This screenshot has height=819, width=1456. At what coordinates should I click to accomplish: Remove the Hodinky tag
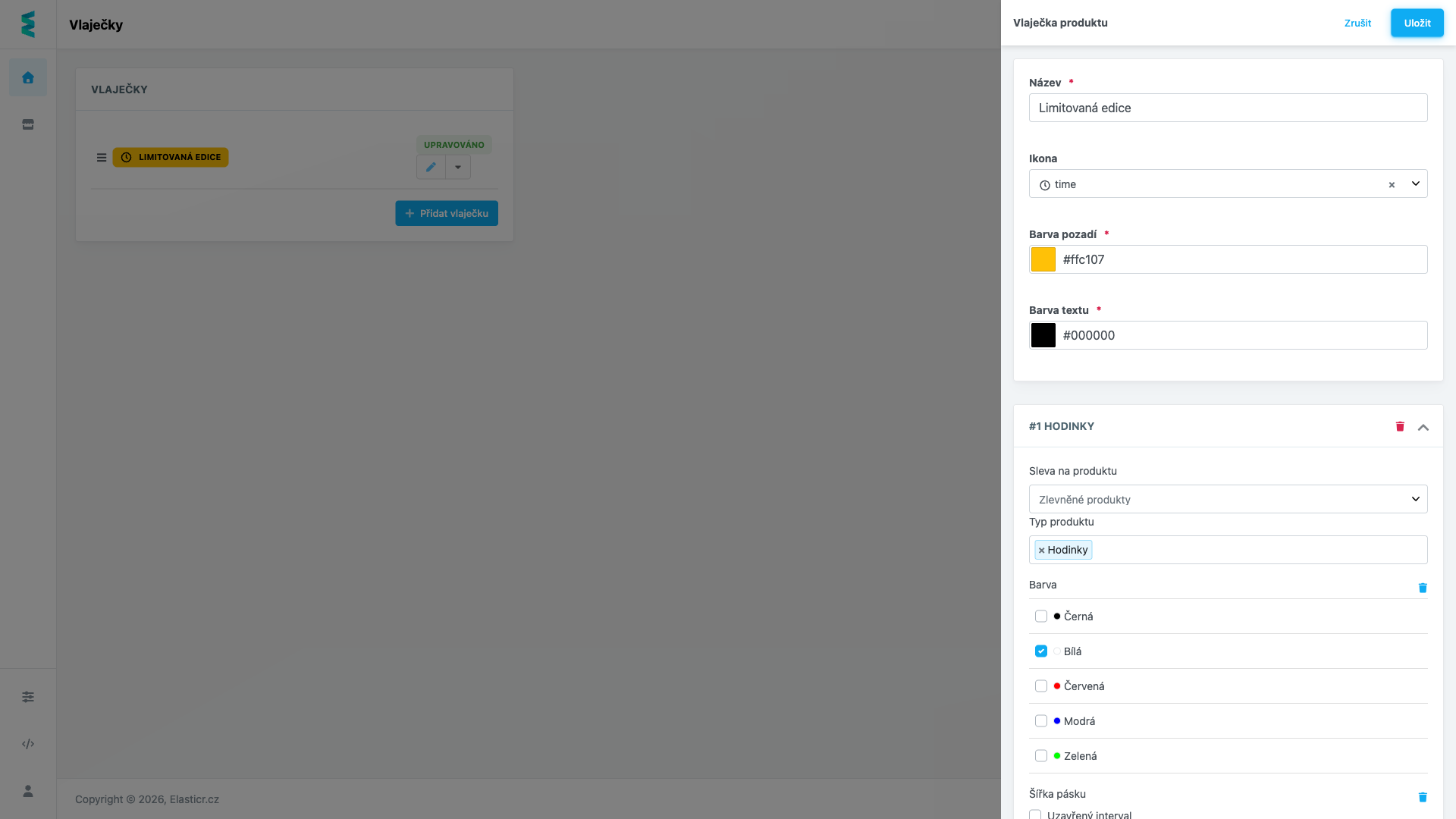(x=1041, y=551)
